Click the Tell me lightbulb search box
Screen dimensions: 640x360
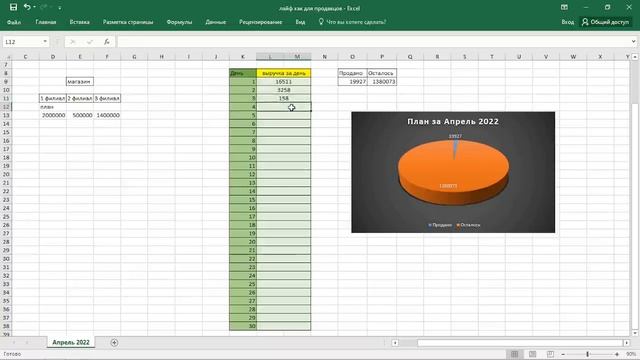point(352,22)
